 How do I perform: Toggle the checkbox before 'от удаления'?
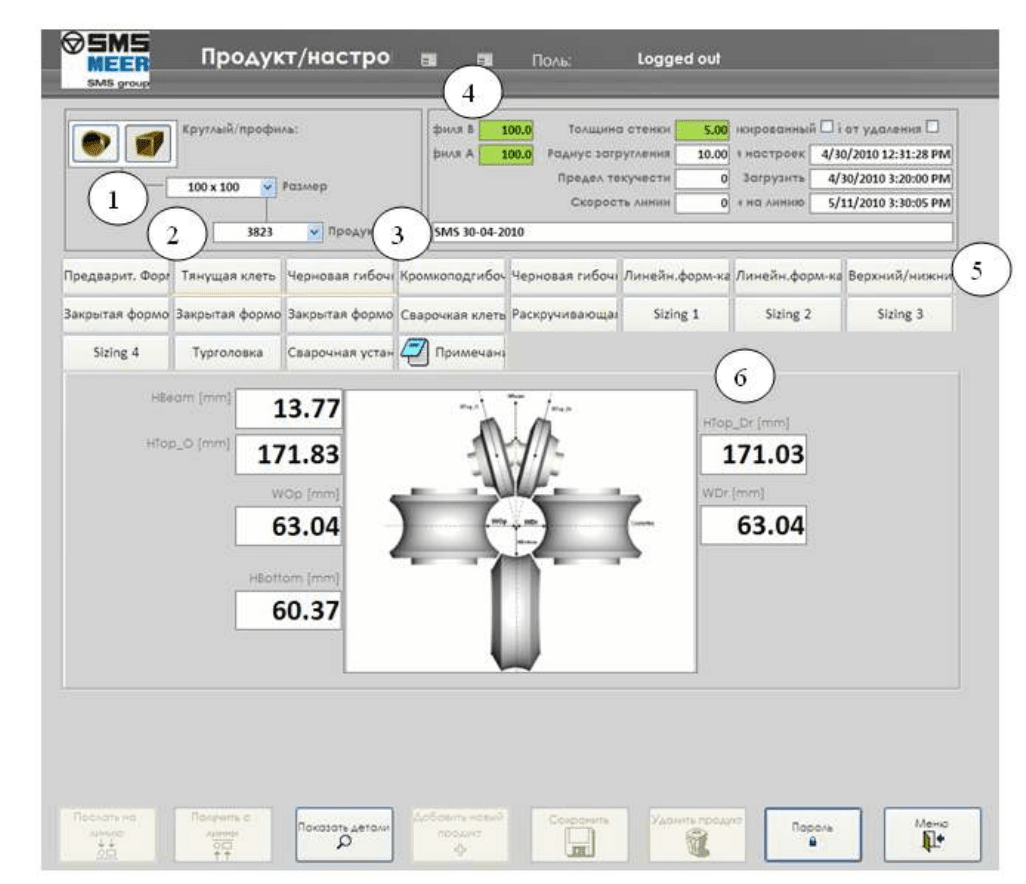click(932, 126)
